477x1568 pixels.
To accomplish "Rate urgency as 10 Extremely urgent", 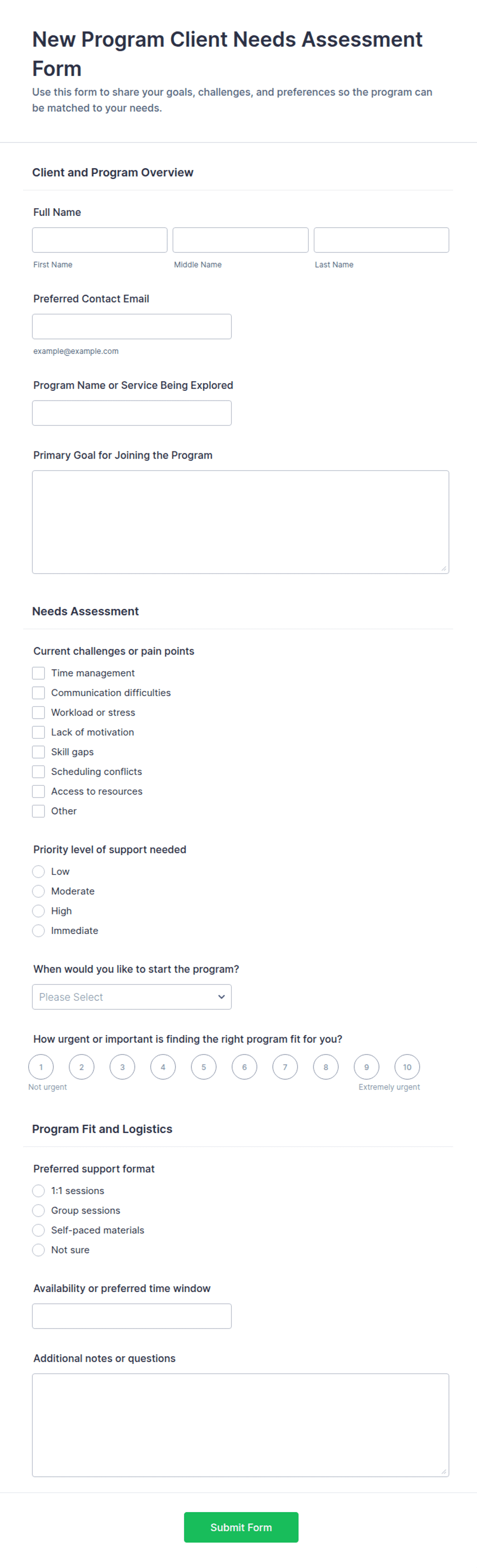I will click(x=407, y=1067).
